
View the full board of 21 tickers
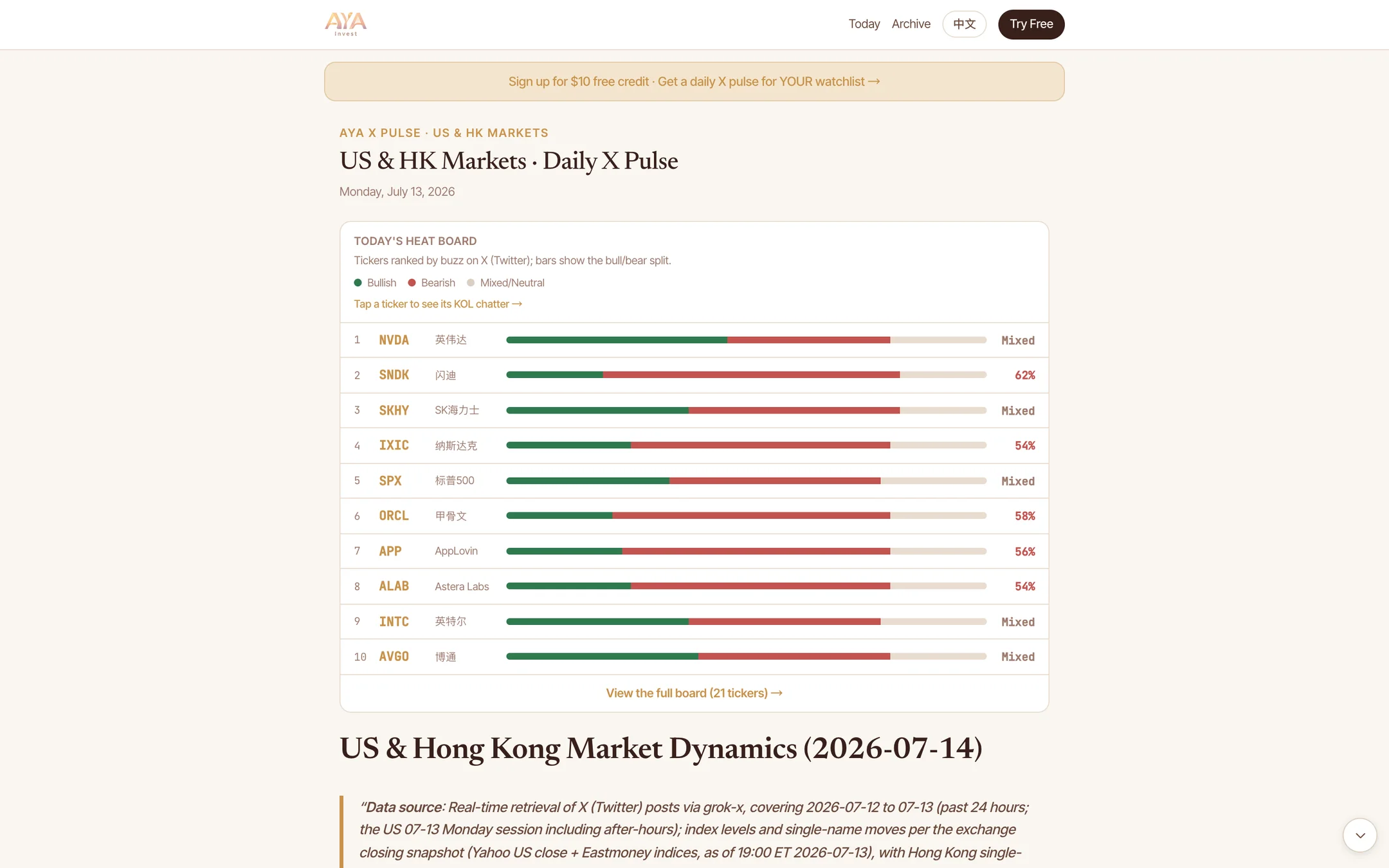(694, 693)
